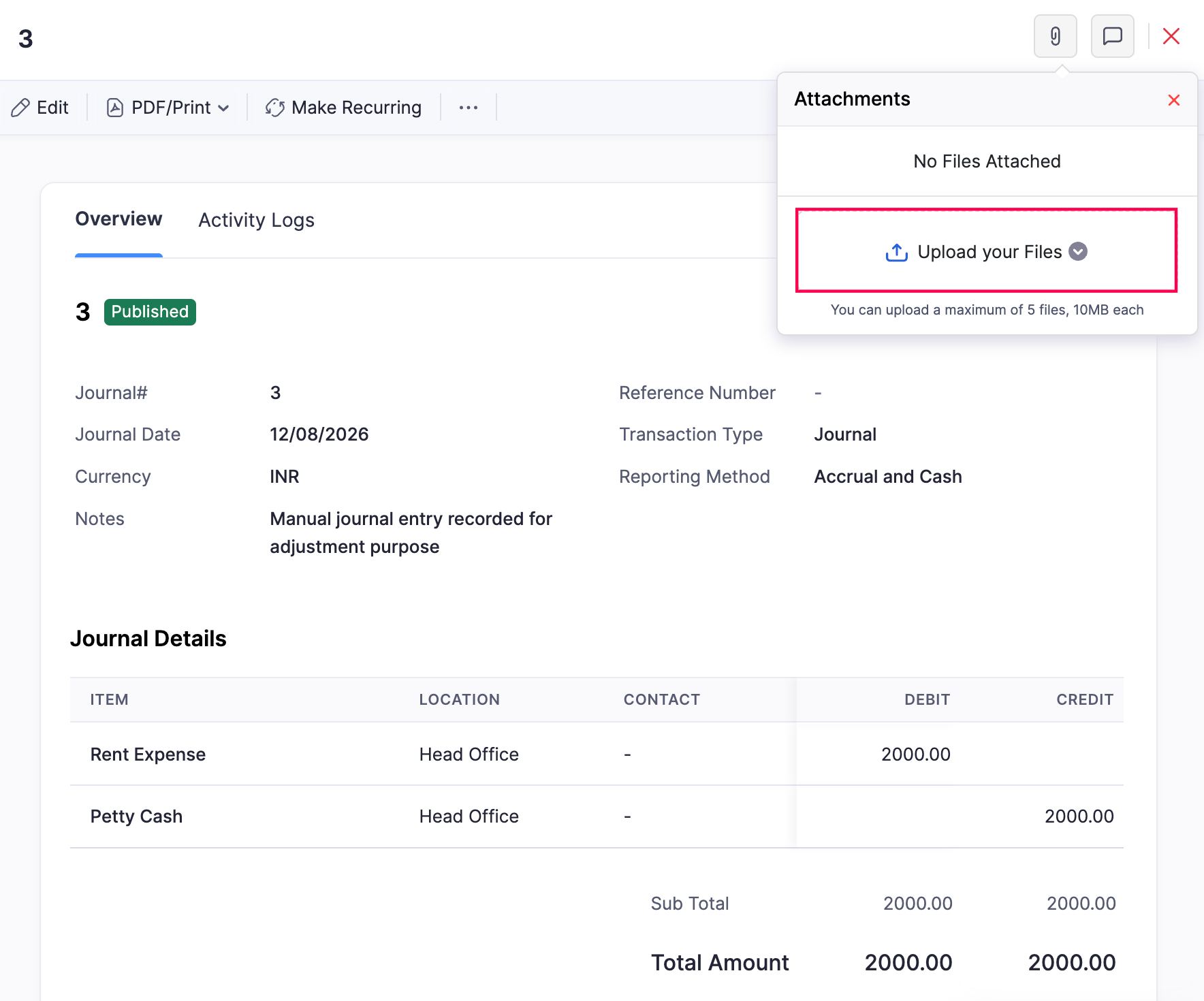Click the Petty Cash item row
The height and width of the screenshot is (1001, 1204).
click(x=597, y=816)
